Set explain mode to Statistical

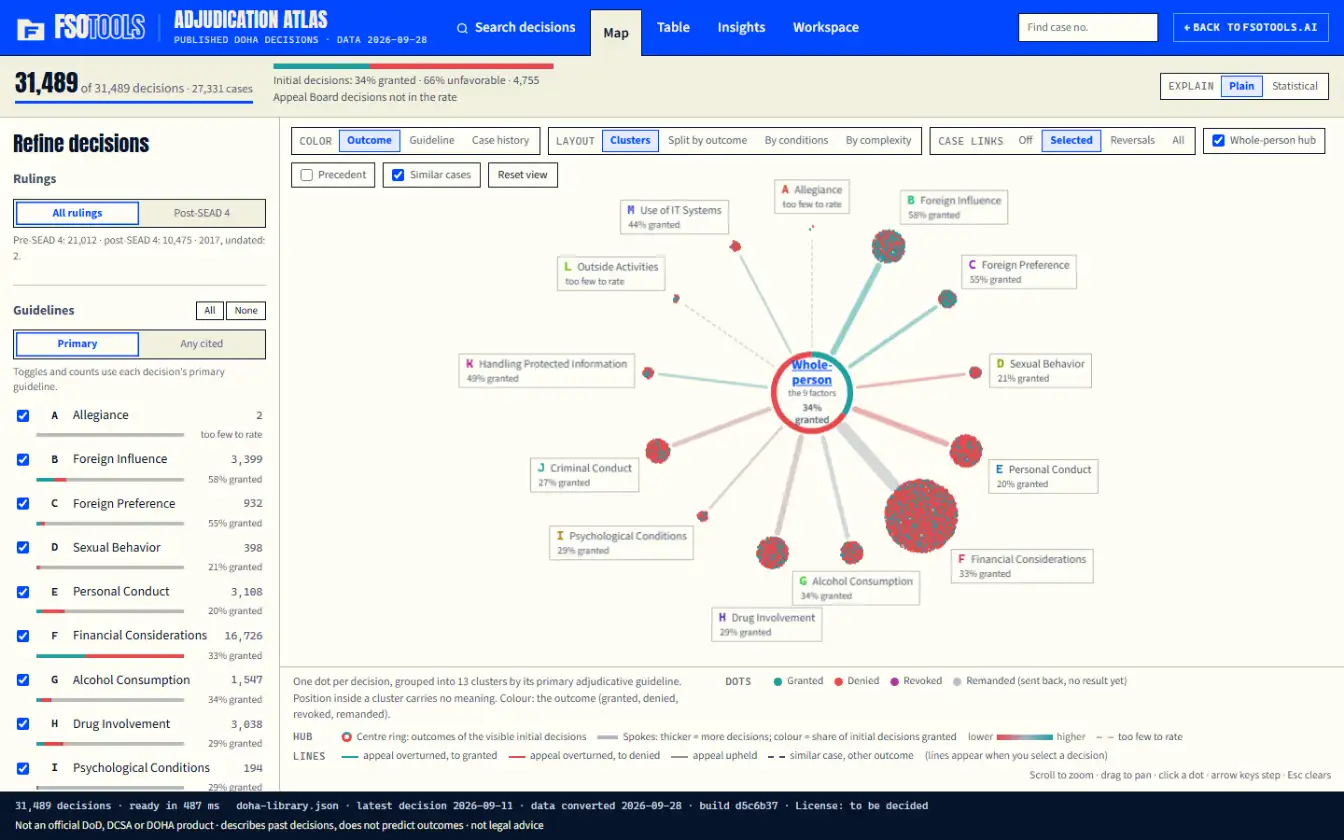[1294, 86]
